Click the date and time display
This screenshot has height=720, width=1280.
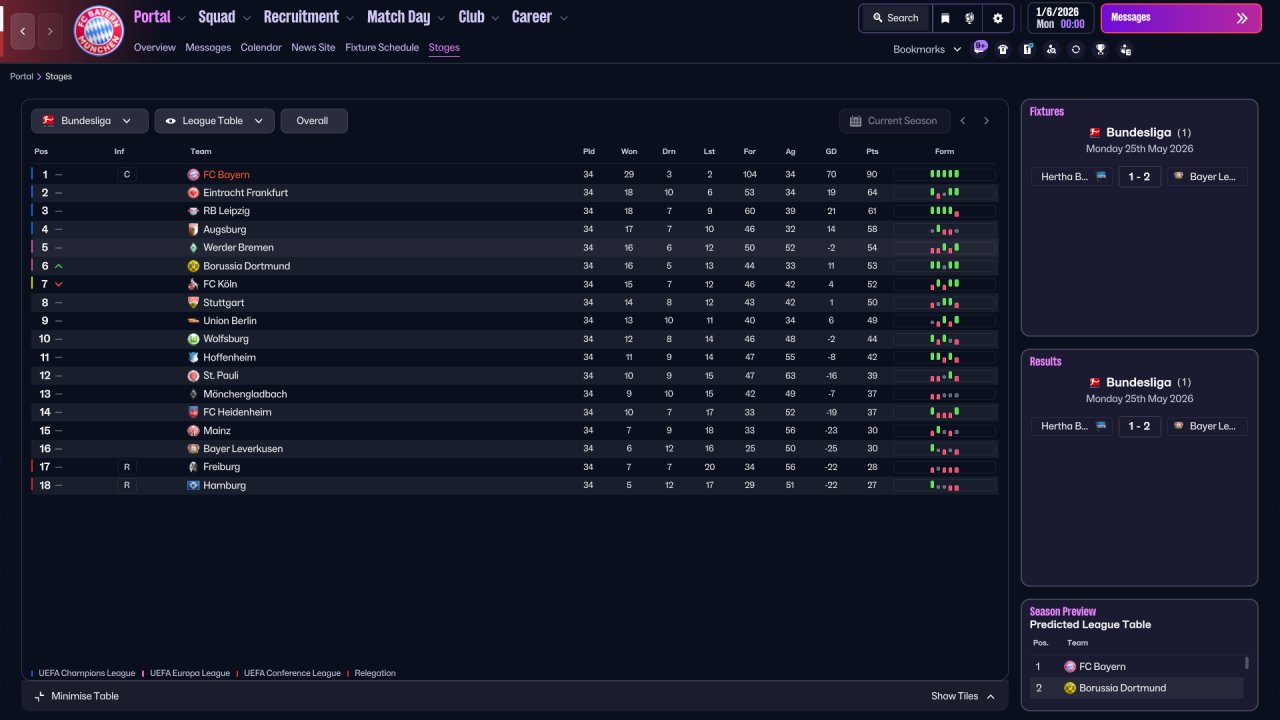pyautogui.click(x=1061, y=18)
